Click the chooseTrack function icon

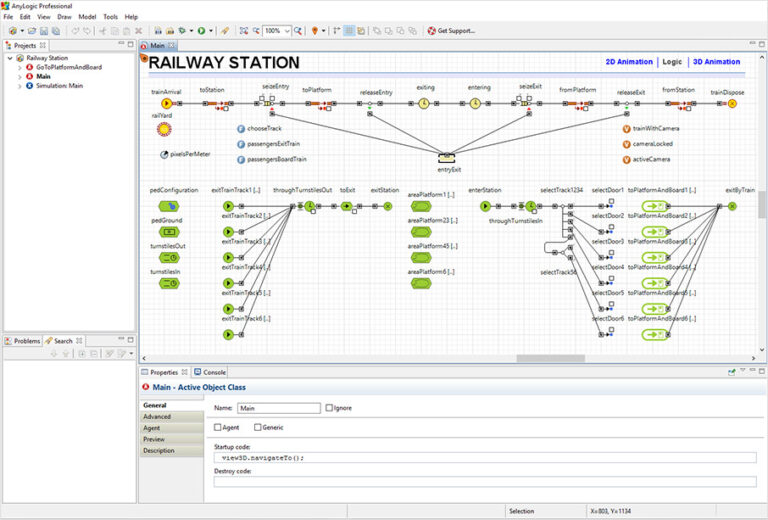tap(241, 129)
